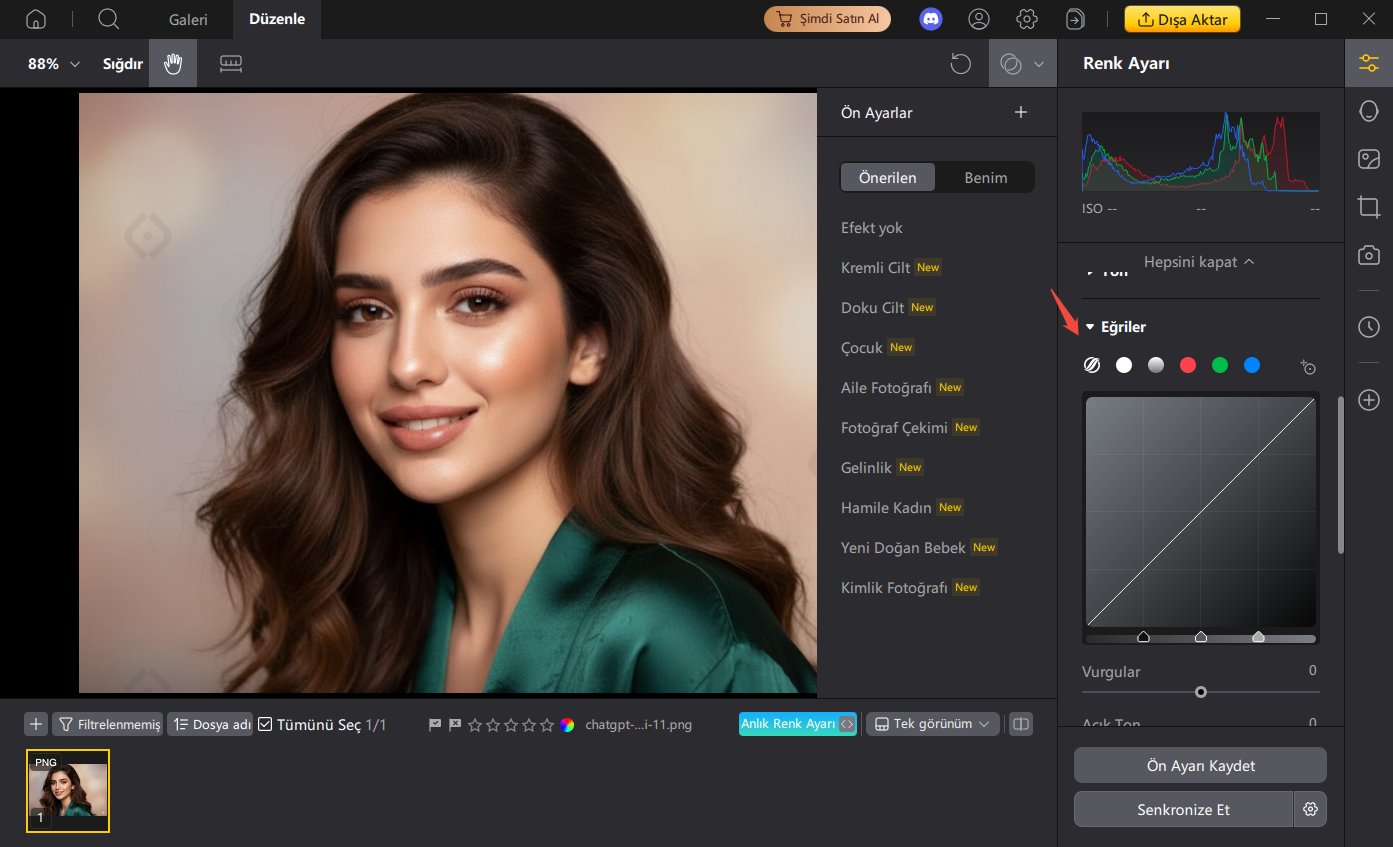Open the Renk Ayarı adjustments panel icon
The width and height of the screenshot is (1393, 847).
click(x=1368, y=62)
